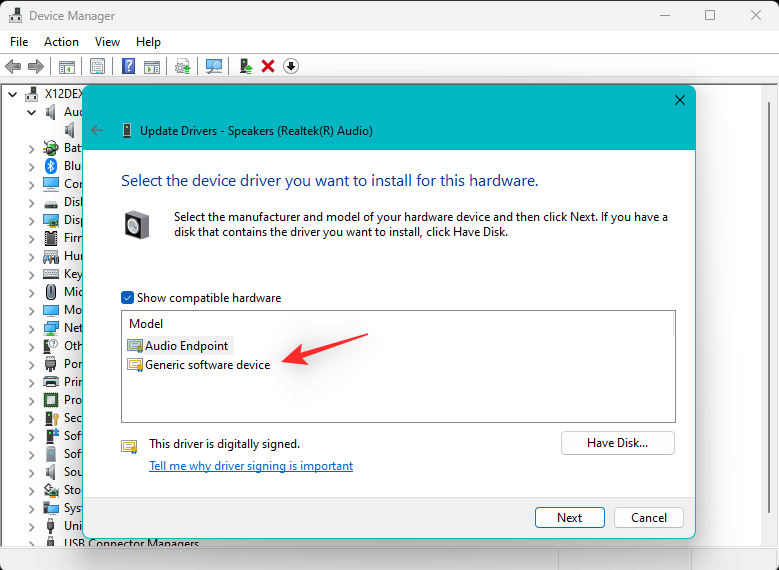Click the Next button
Viewport: 779px width, 570px height.
(x=570, y=517)
